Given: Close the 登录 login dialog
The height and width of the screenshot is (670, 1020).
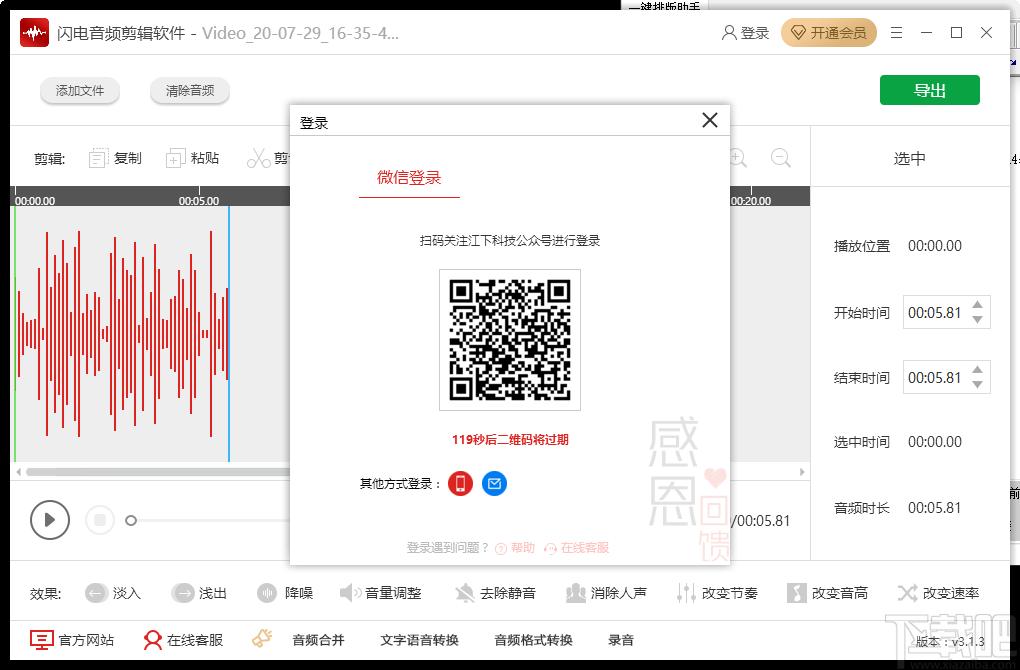Looking at the screenshot, I should (x=710, y=120).
